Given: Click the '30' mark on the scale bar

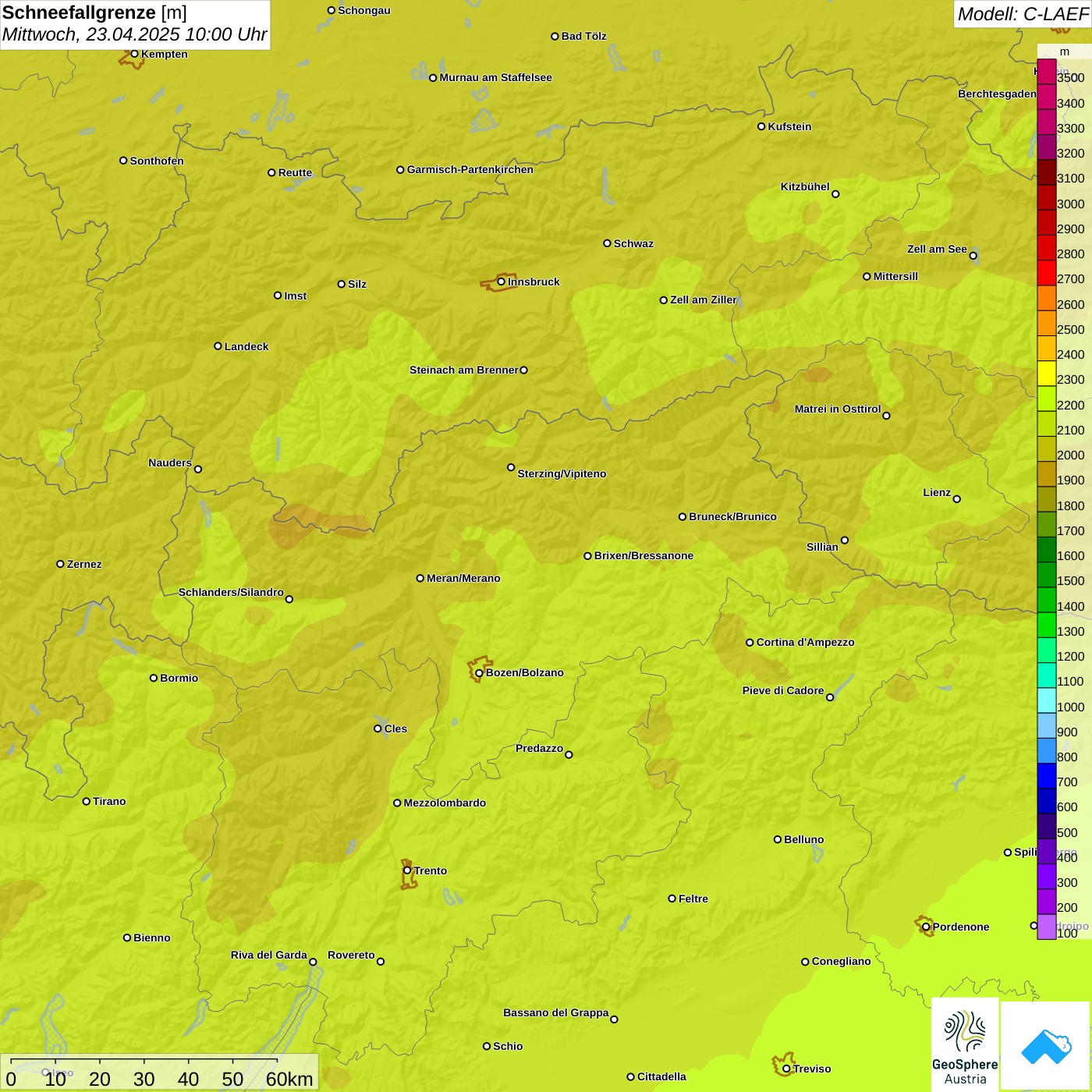Looking at the screenshot, I should coord(144,1079).
